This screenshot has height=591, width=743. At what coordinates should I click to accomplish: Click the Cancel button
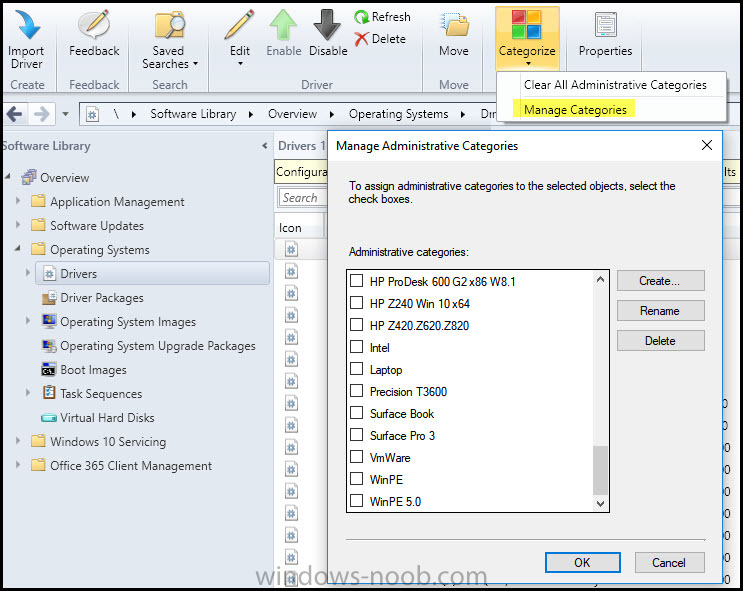pos(669,563)
